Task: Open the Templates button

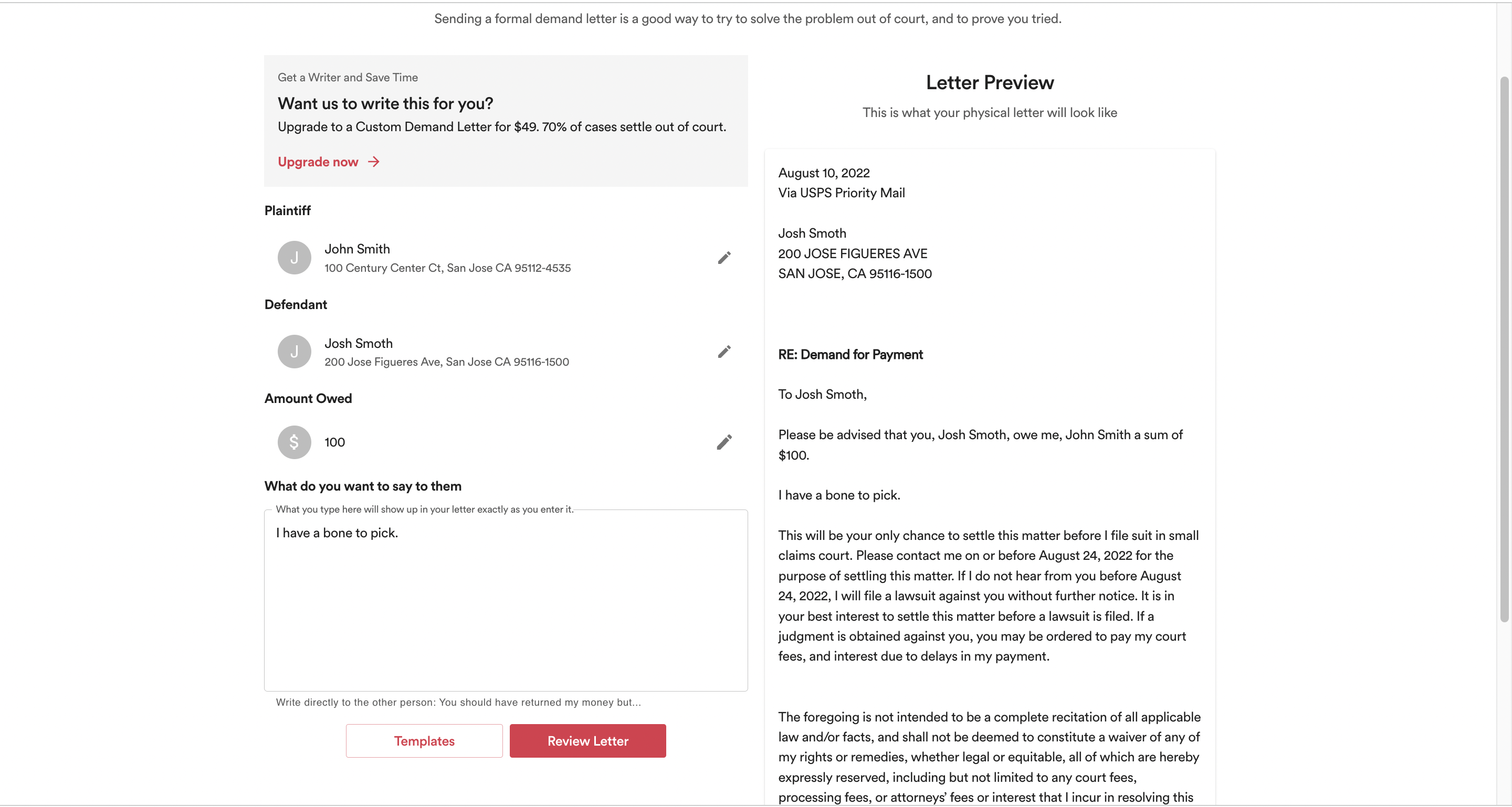Action: [424, 741]
